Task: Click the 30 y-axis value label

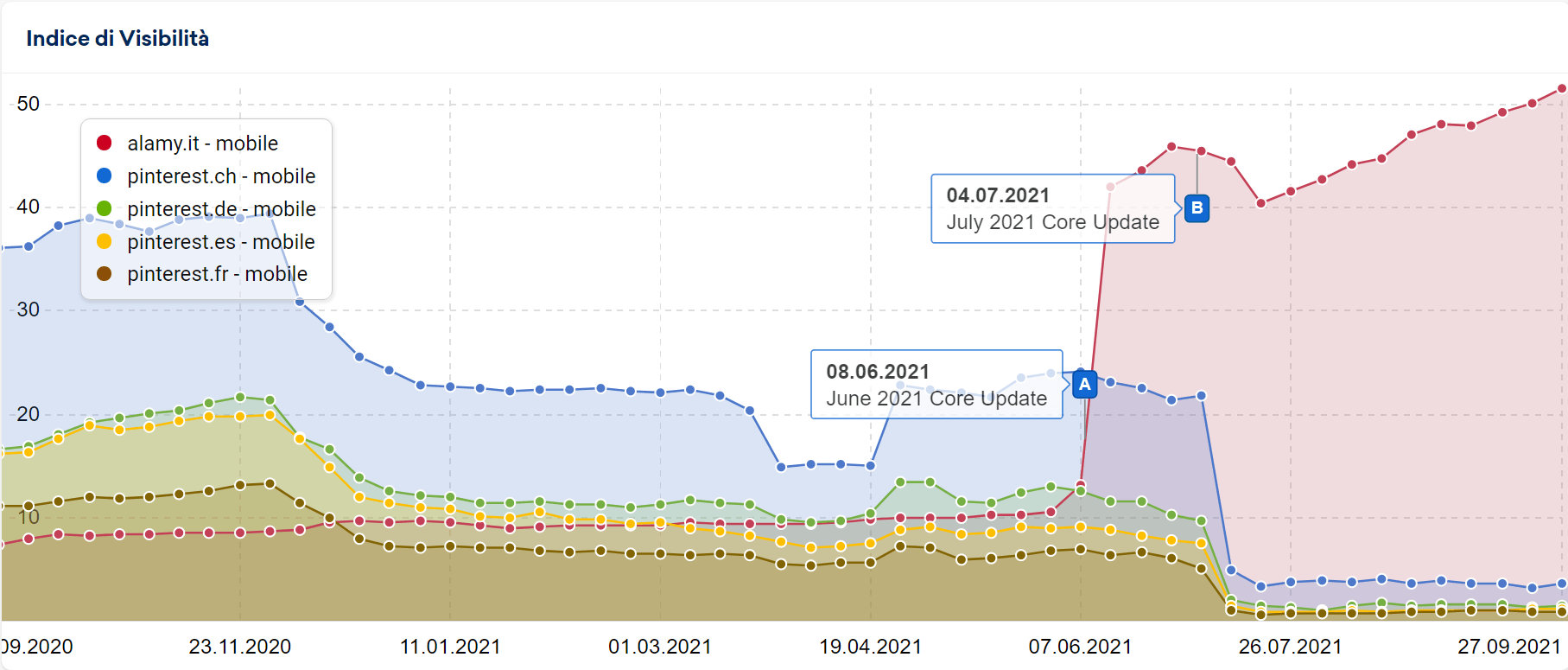Action: pyautogui.click(x=29, y=309)
